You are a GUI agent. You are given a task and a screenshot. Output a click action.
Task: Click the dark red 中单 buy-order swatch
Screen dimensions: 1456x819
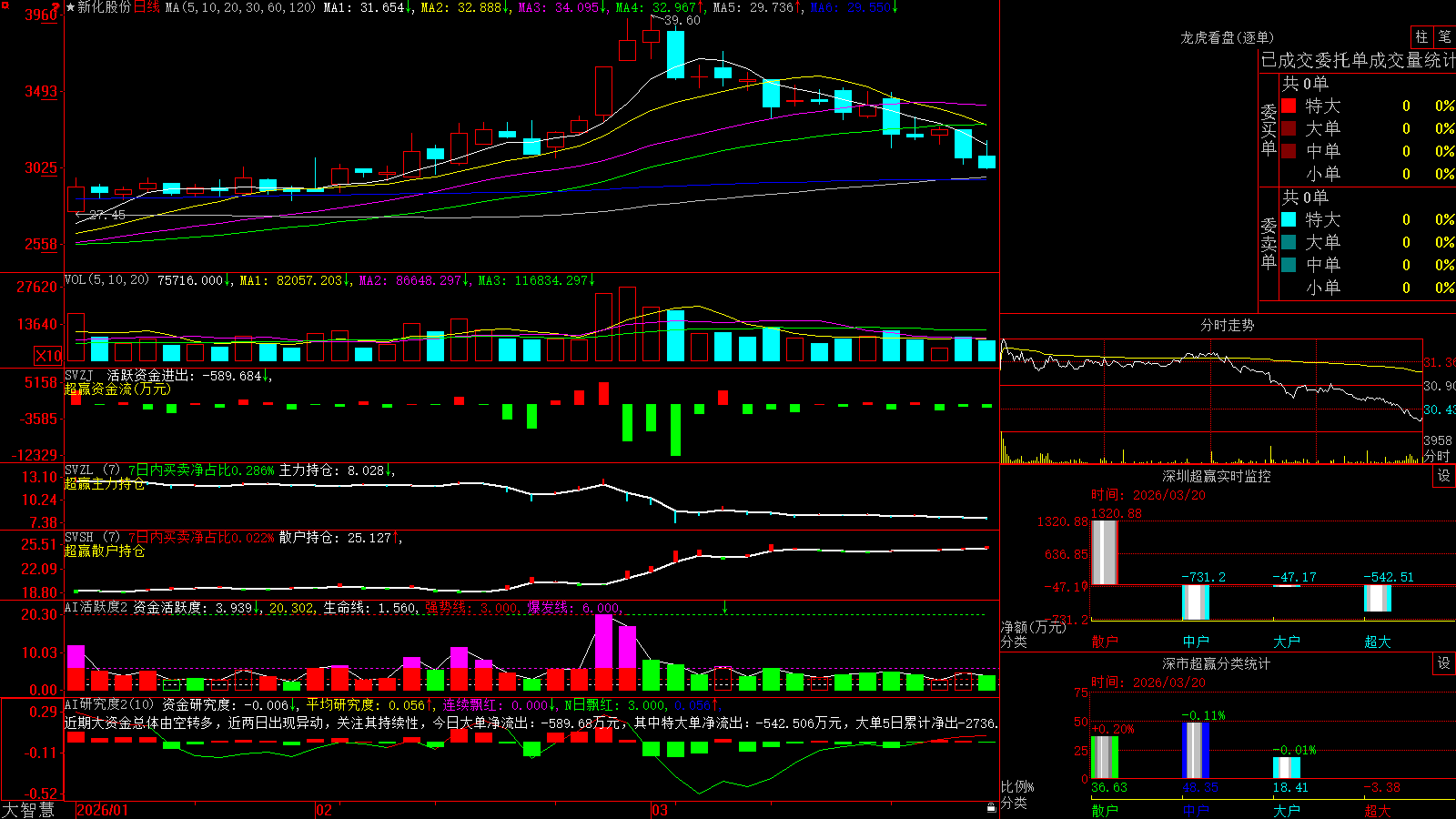pos(1289,151)
